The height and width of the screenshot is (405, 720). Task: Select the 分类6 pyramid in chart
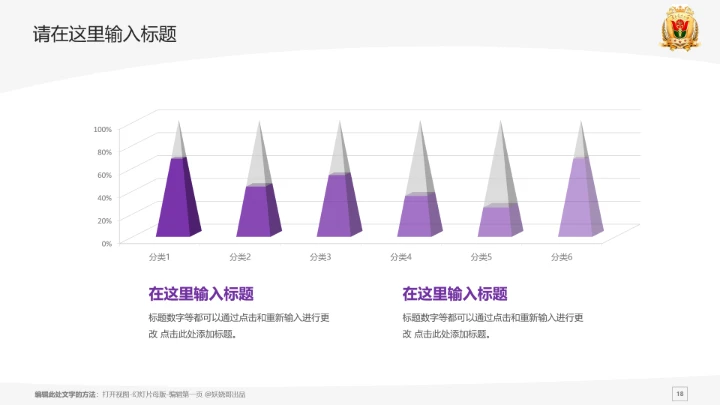(x=581, y=180)
